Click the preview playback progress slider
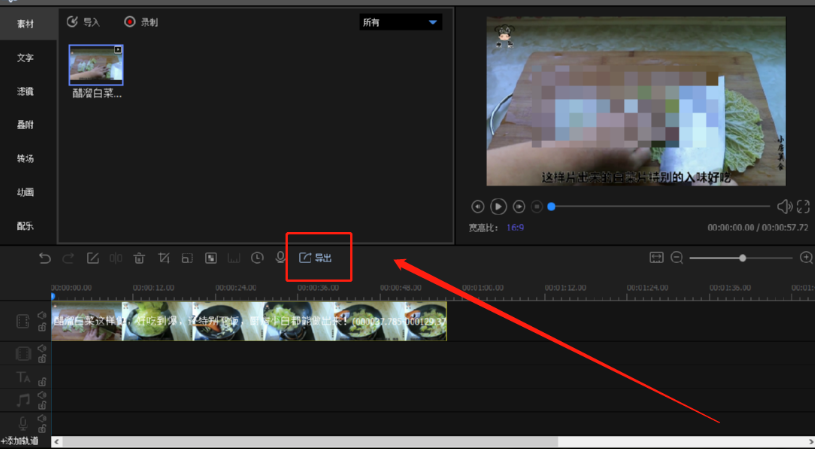 (x=660, y=206)
